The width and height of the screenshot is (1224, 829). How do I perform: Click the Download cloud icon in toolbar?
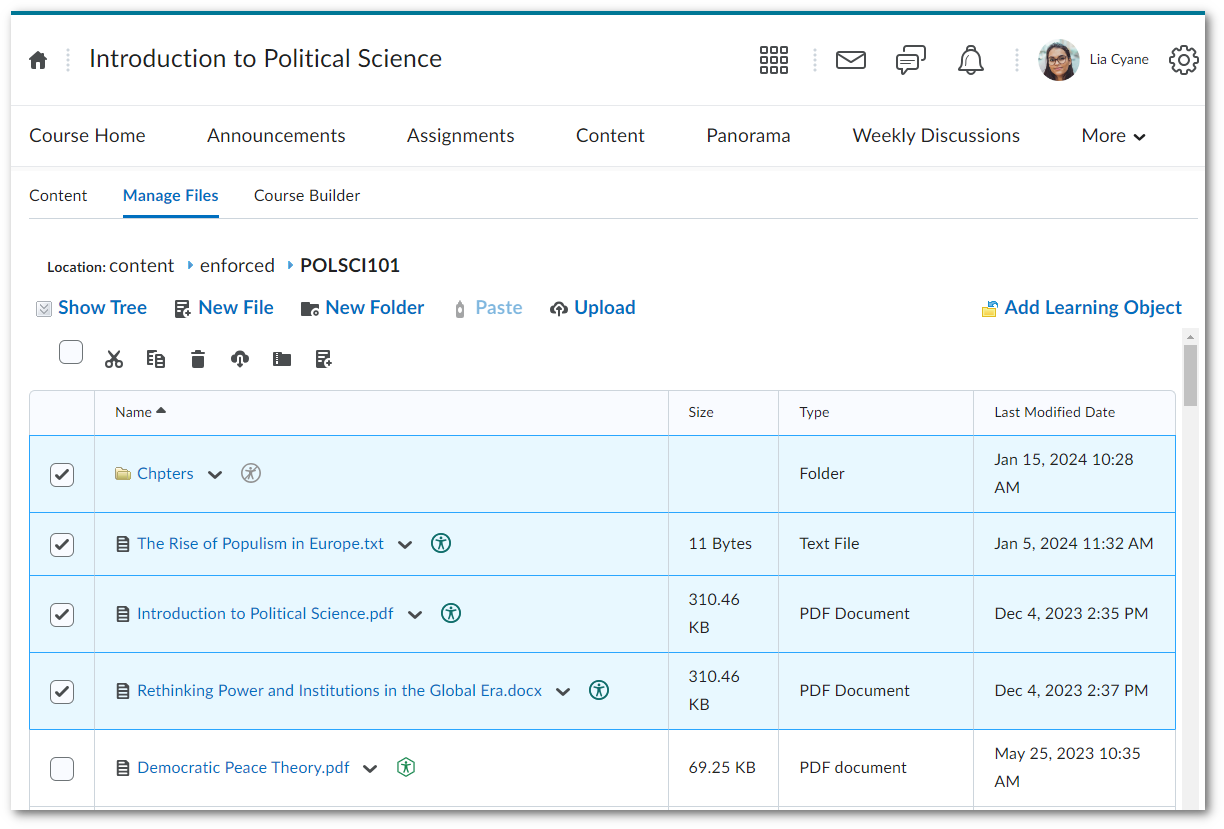(240, 359)
